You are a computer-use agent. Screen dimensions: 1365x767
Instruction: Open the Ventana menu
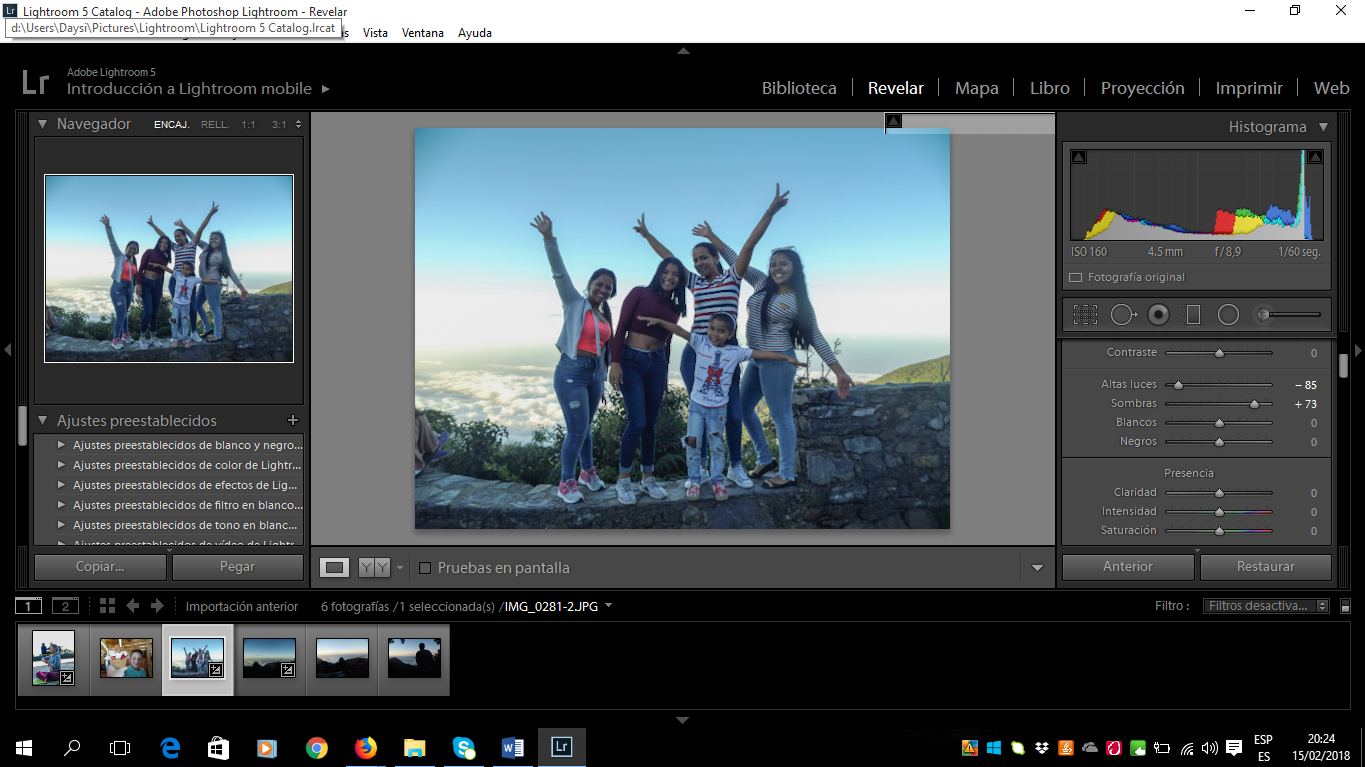[x=423, y=33]
